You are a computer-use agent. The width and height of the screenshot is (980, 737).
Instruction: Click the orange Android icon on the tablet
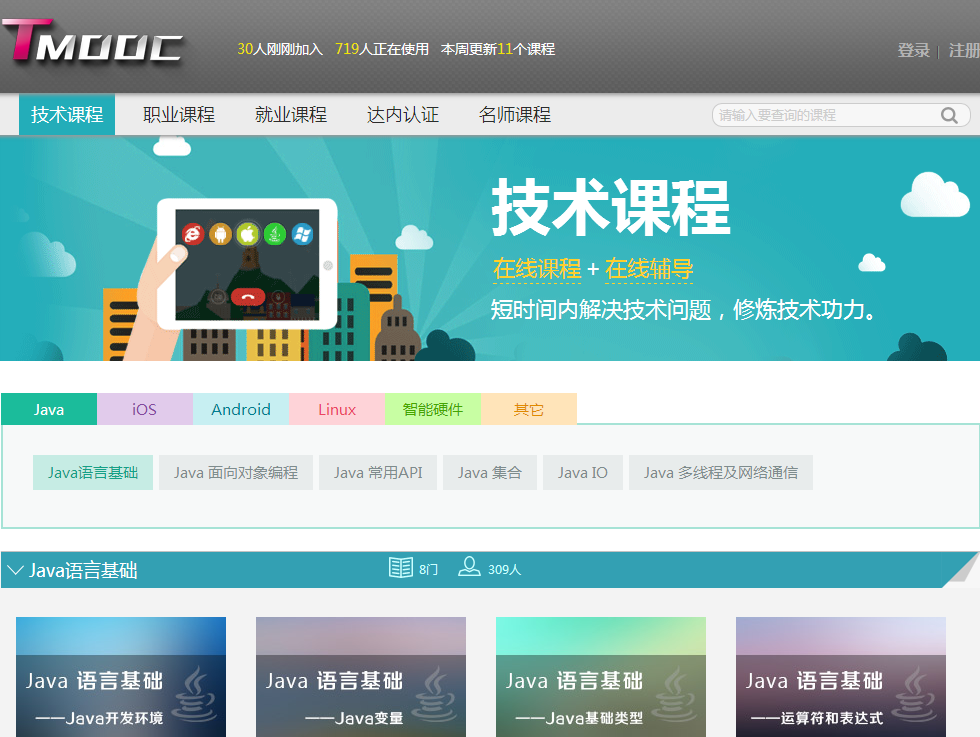pos(220,234)
